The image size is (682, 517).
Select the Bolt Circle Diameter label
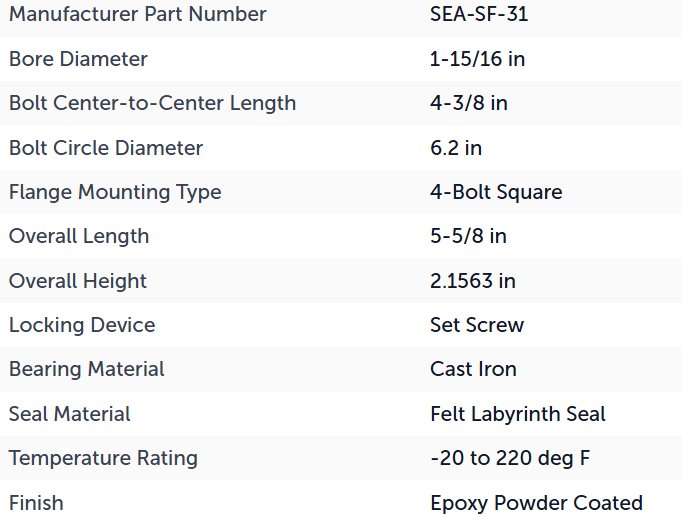106,148
